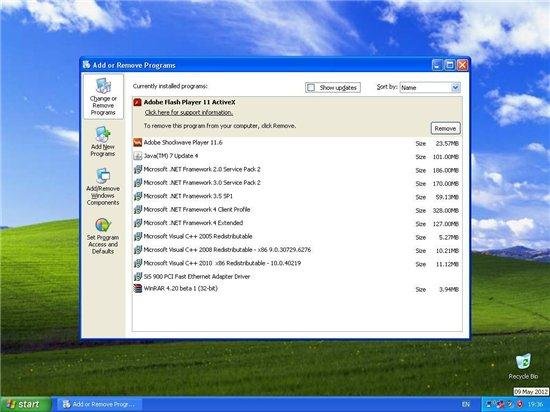Viewport: 550px width, 412px height.
Task: Click the Adobe Shockwave Player 11.6 icon
Action: [138, 142]
